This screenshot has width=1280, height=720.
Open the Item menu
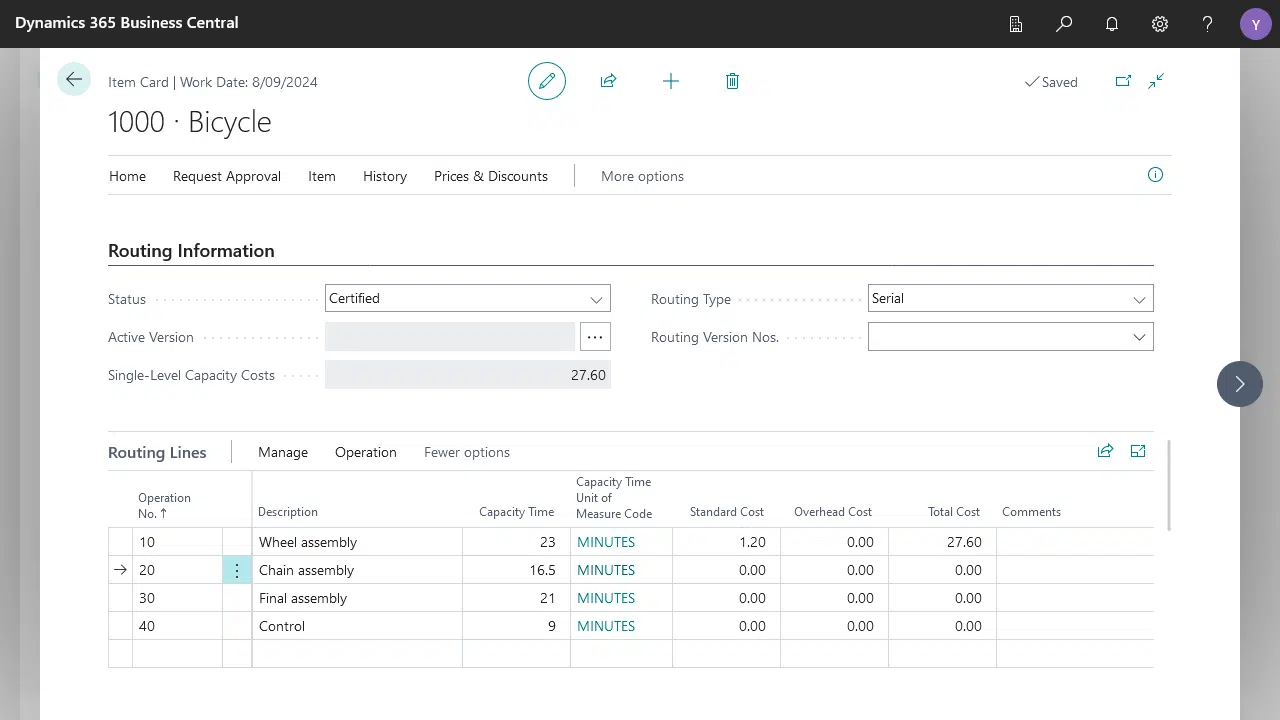[322, 176]
